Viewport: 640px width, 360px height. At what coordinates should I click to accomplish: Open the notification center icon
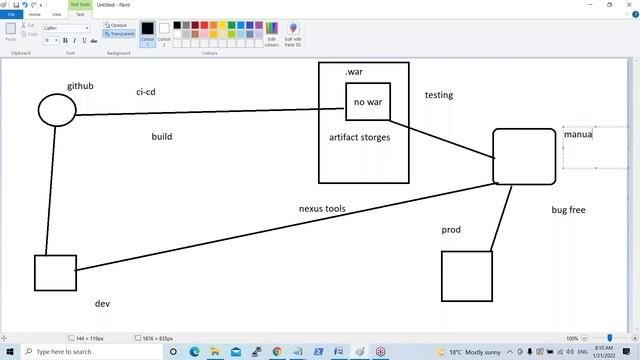[x=627, y=351]
